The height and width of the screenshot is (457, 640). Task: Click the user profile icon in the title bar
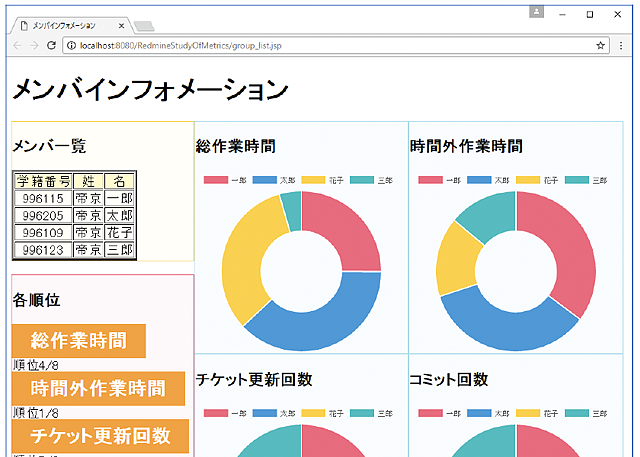(x=537, y=12)
